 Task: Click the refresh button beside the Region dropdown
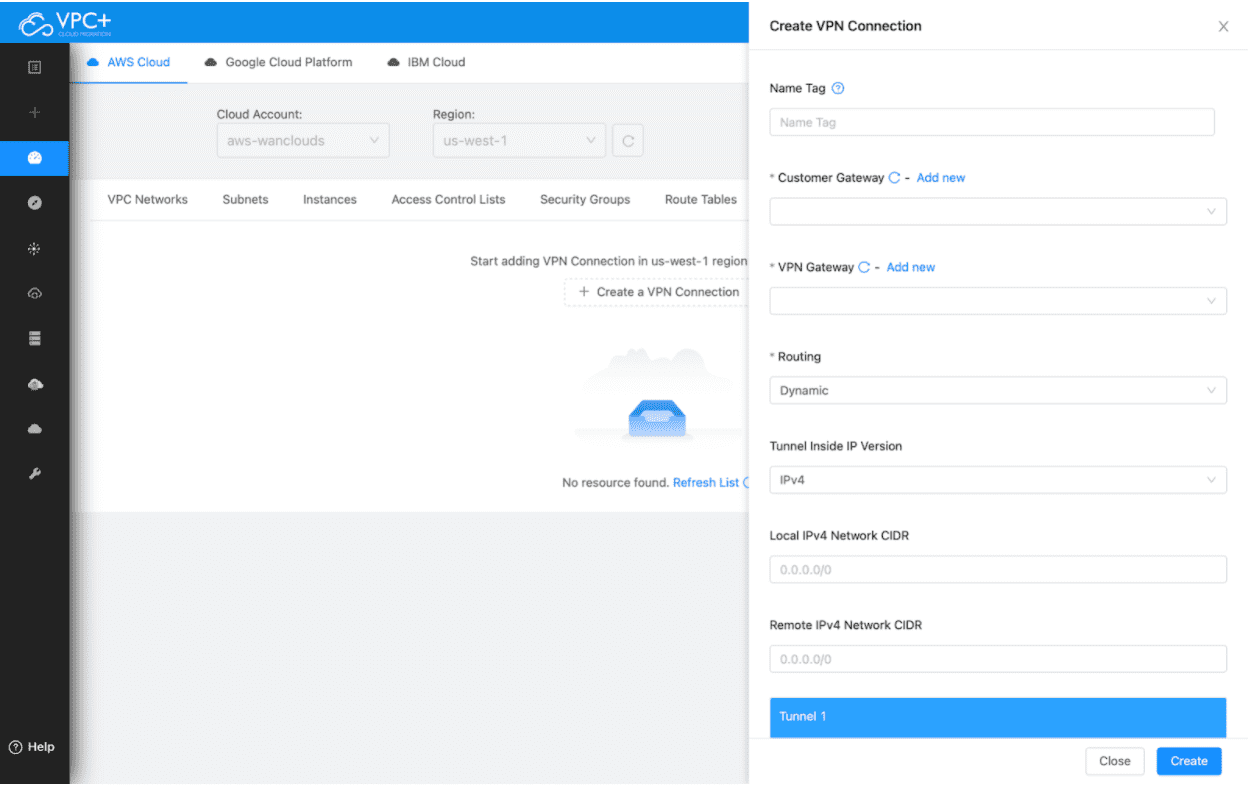click(628, 141)
